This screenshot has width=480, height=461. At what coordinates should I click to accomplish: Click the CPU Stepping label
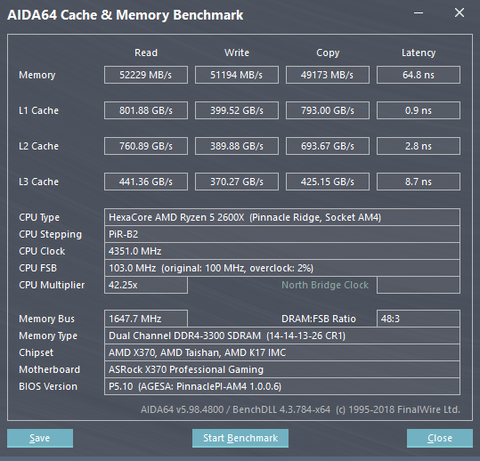50,235
